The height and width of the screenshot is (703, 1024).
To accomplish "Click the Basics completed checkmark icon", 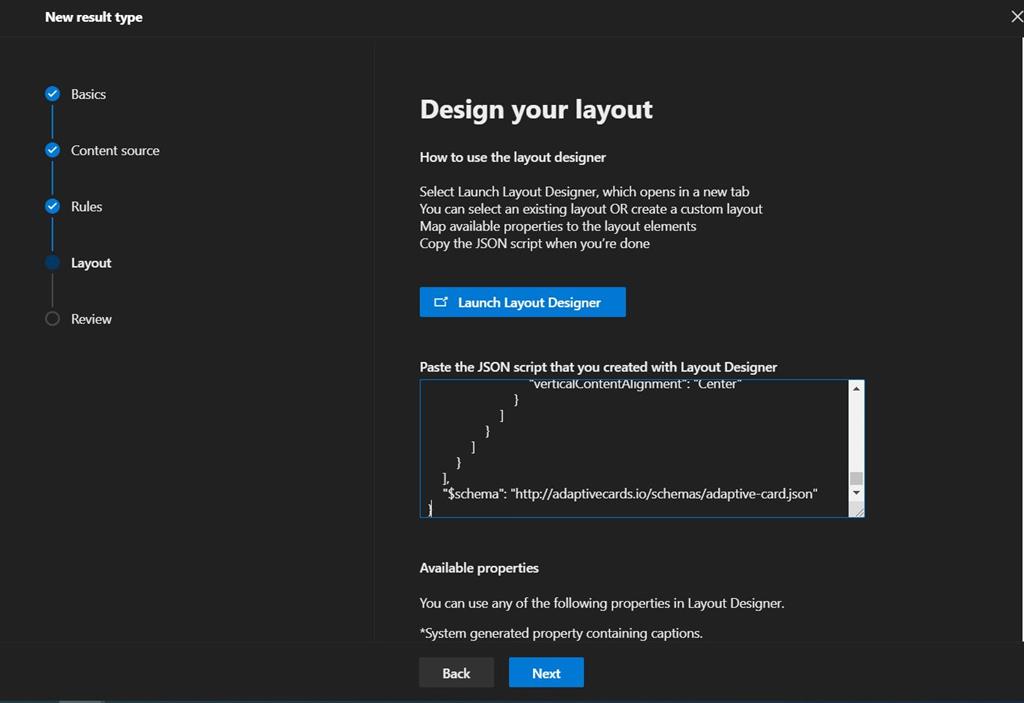I will [52, 93].
